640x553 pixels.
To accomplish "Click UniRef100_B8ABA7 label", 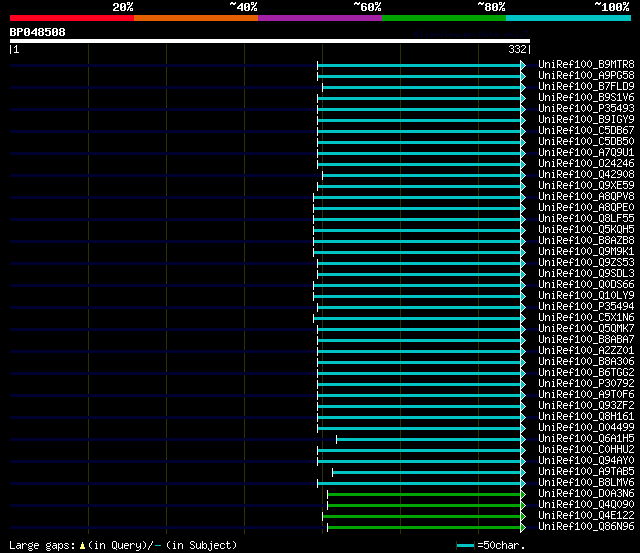I will click(586, 340).
